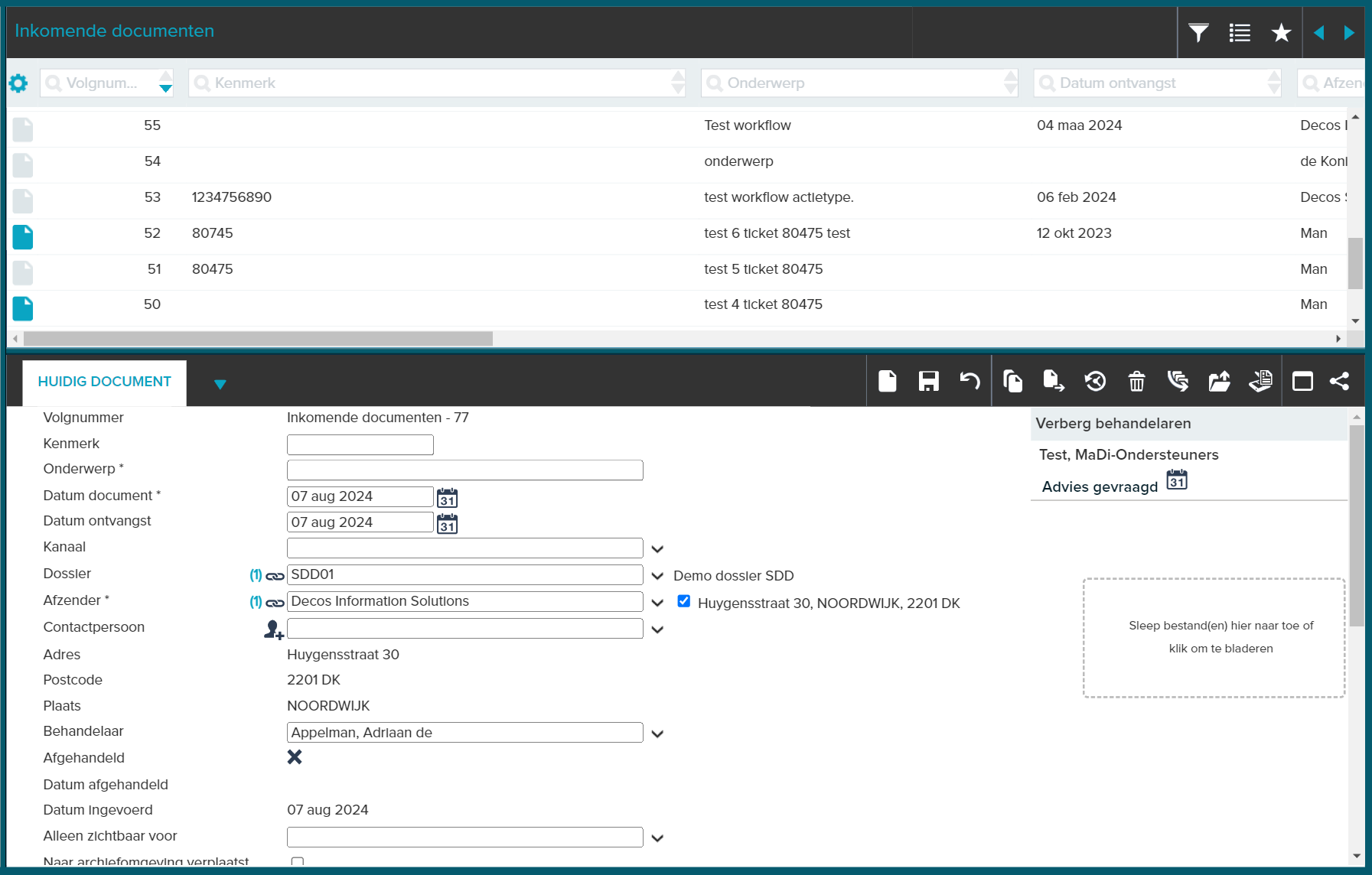The image size is (1372, 875).
Task: Click Test, MaDi-Ondersteuners handler
Action: [1129, 455]
